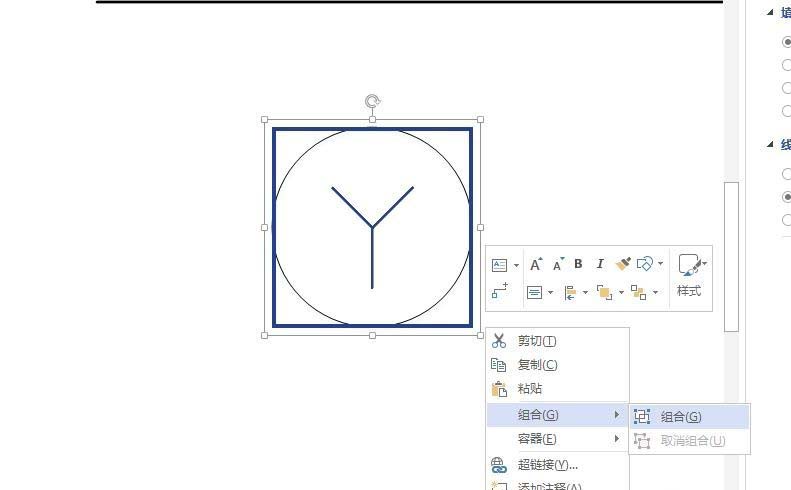Click the vertical scrollbar thumb

731,257
